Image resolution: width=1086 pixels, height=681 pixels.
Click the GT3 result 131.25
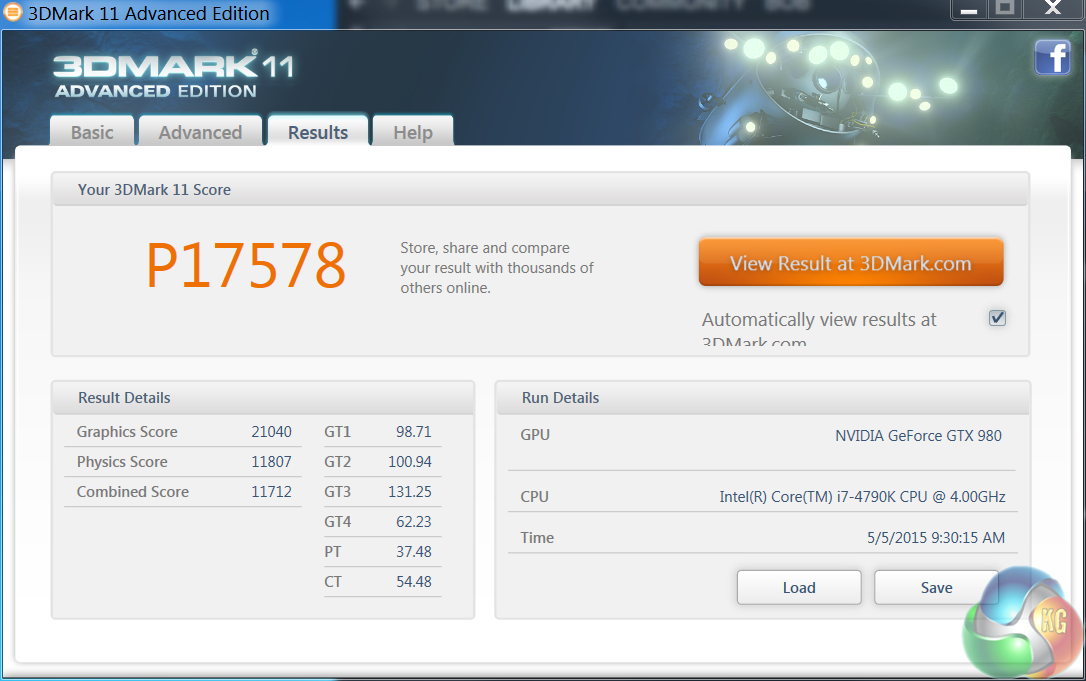tap(409, 491)
